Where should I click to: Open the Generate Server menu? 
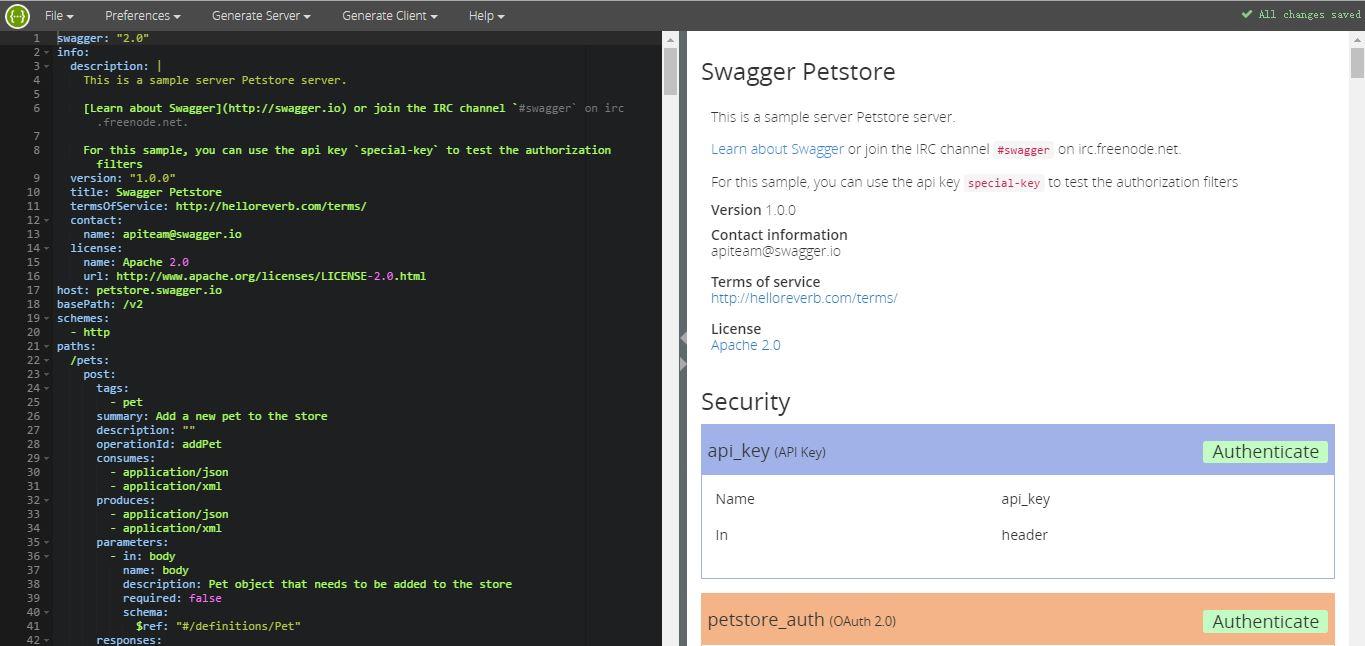[x=261, y=15]
